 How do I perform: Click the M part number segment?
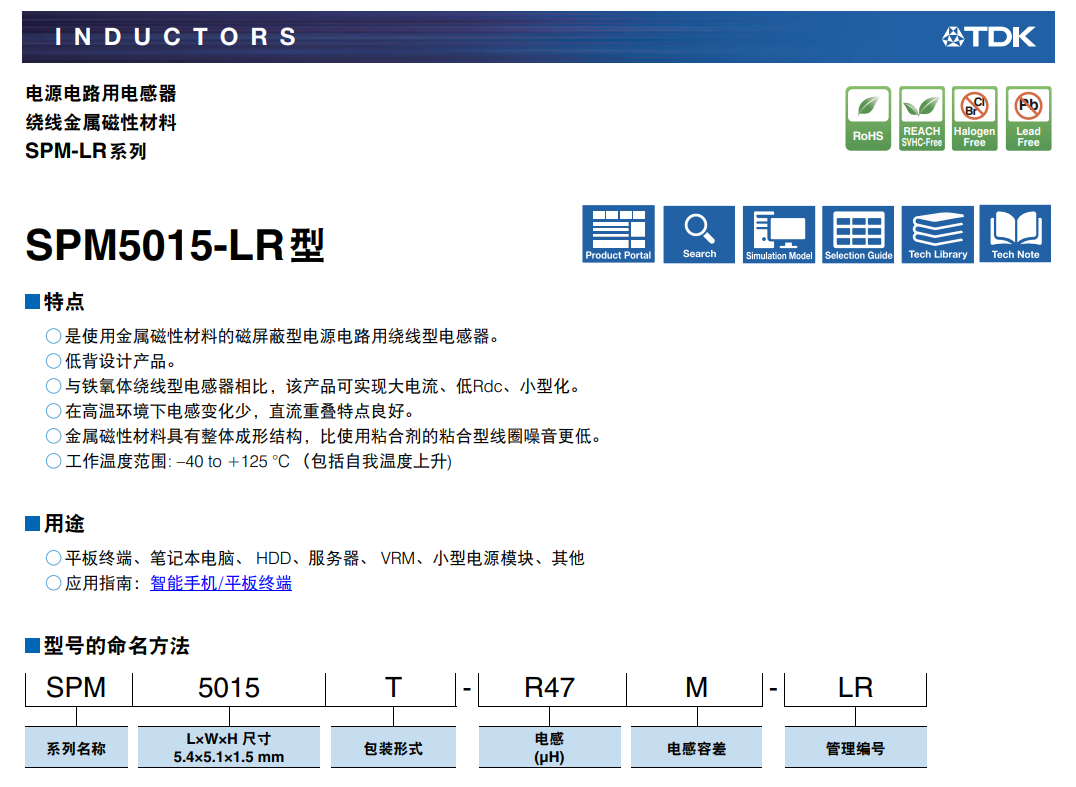point(697,688)
